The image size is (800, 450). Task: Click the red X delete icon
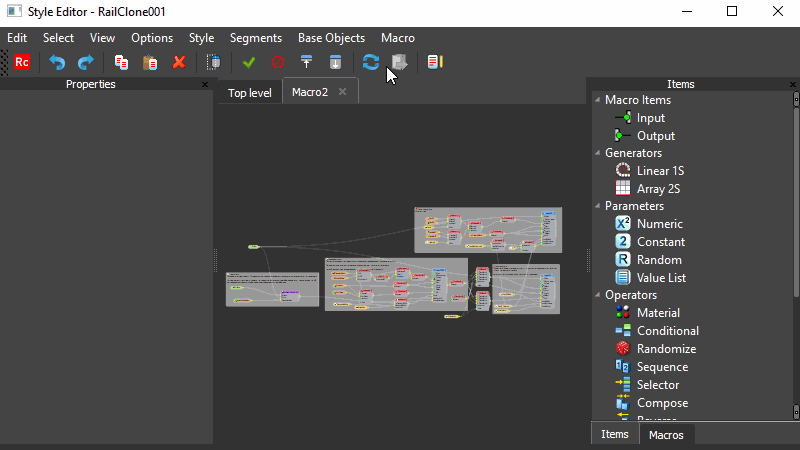179,62
